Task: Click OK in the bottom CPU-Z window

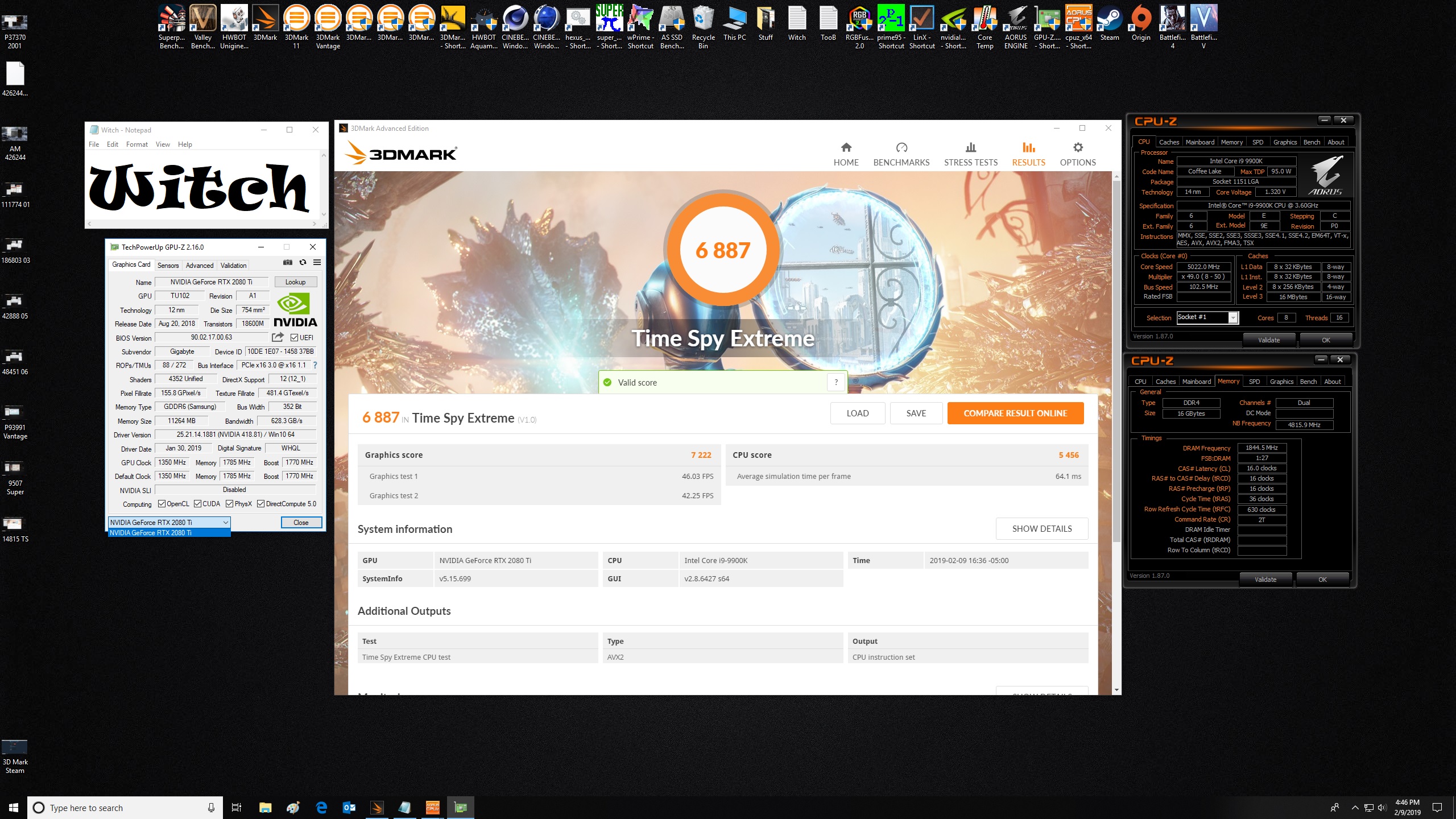Action: pos(1322,580)
